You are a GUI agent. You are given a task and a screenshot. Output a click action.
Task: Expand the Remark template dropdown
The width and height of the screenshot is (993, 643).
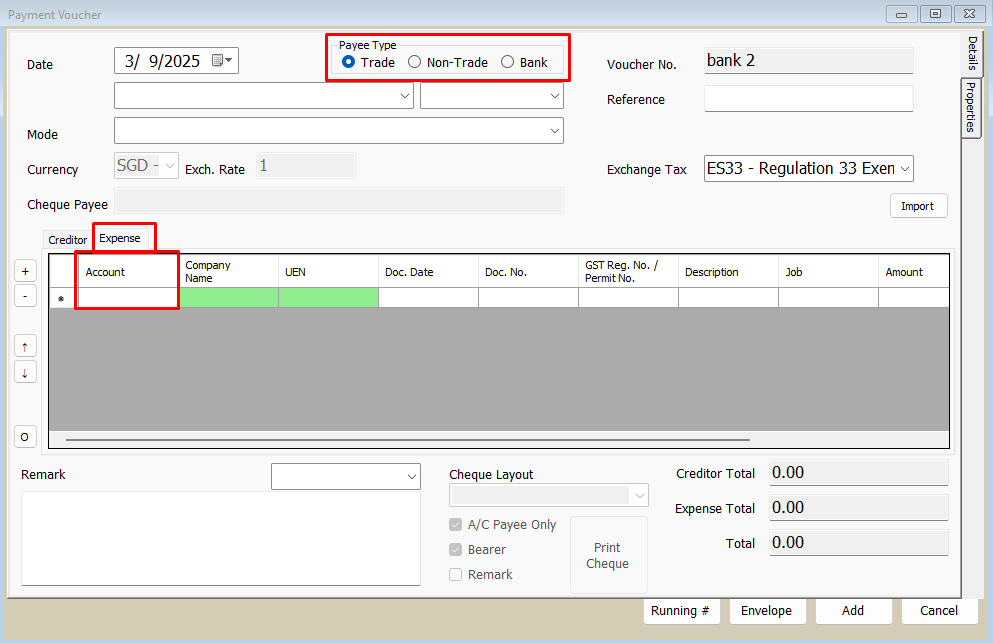coord(412,477)
